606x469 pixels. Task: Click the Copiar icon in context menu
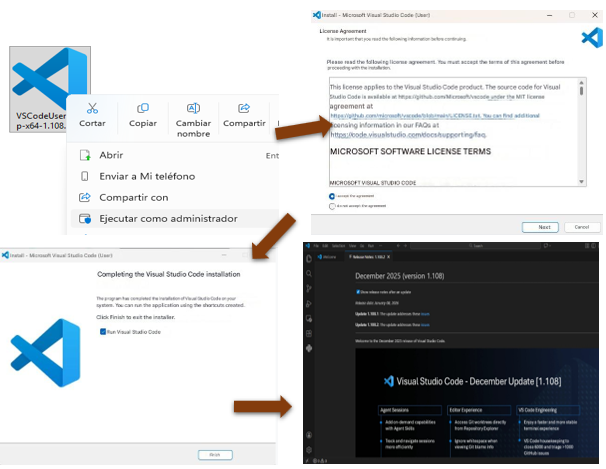[143, 108]
